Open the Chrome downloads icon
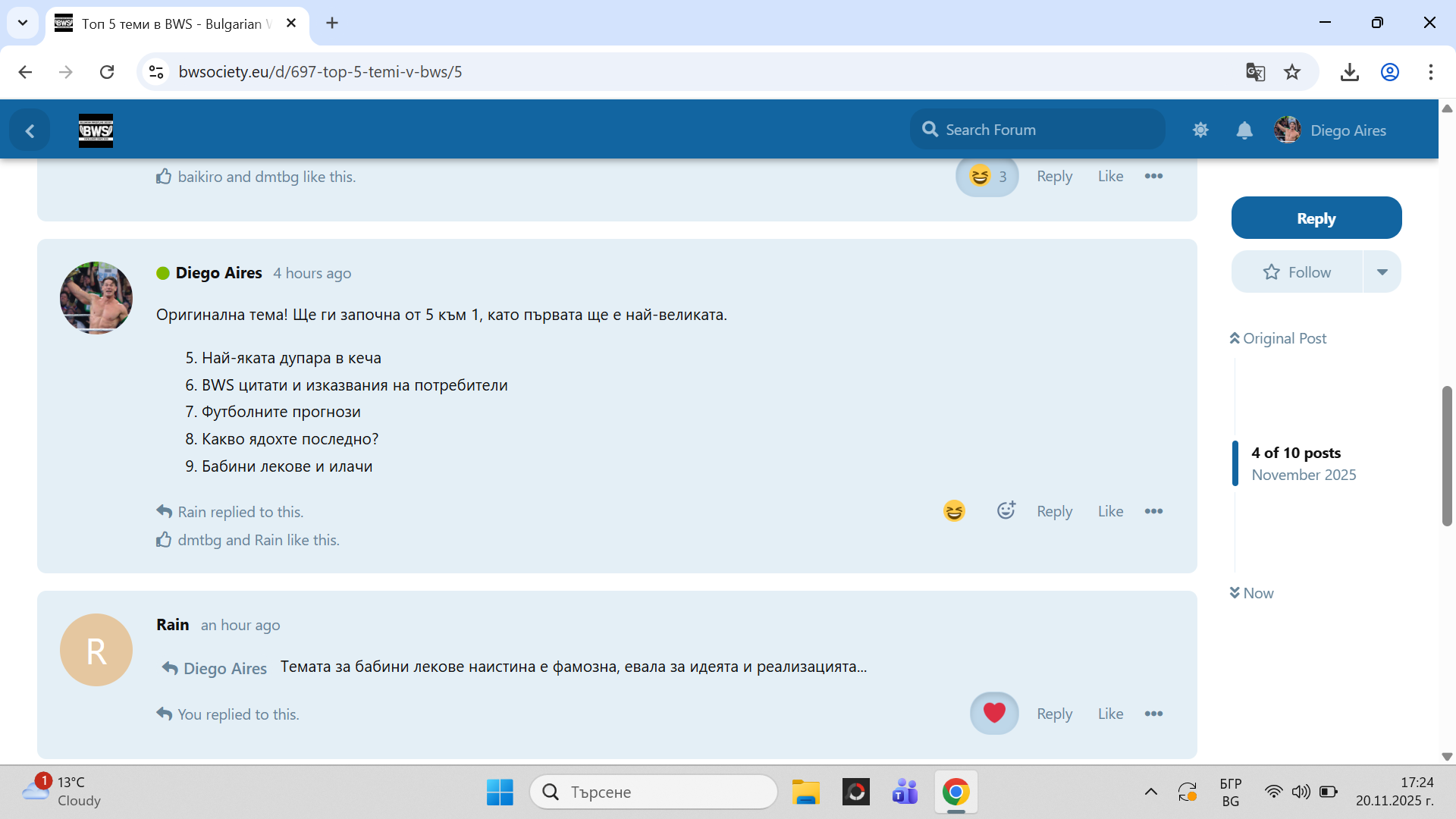Screen dimensions: 1456x819 [x=1349, y=72]
